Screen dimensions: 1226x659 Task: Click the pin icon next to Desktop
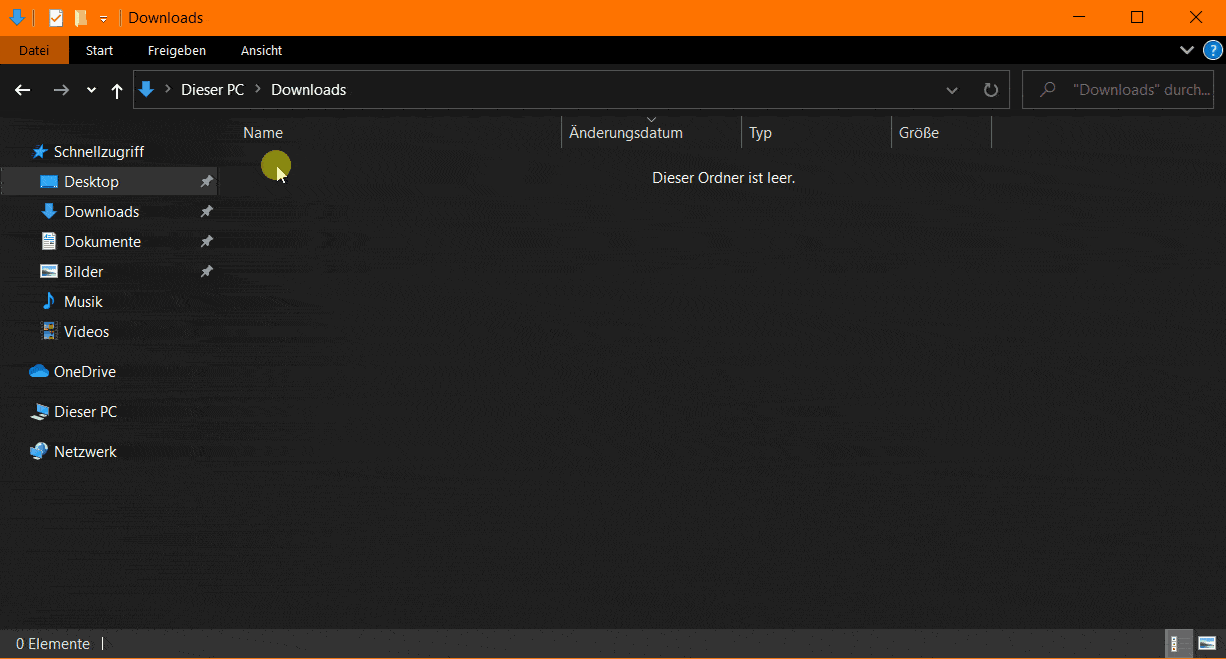(206, 181)
